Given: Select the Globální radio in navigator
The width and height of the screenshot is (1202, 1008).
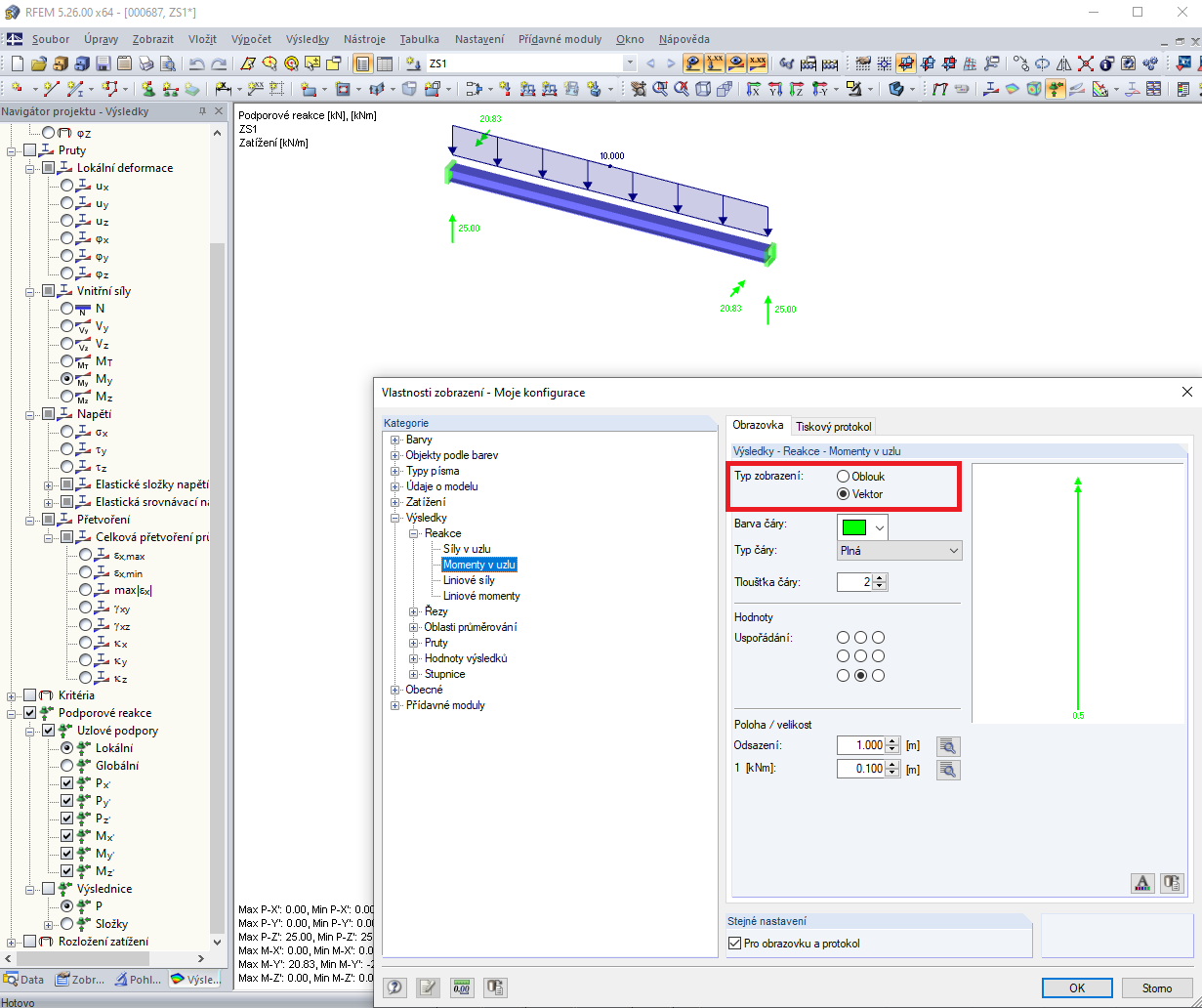Looking at the screenshot, I should [67, 766].
